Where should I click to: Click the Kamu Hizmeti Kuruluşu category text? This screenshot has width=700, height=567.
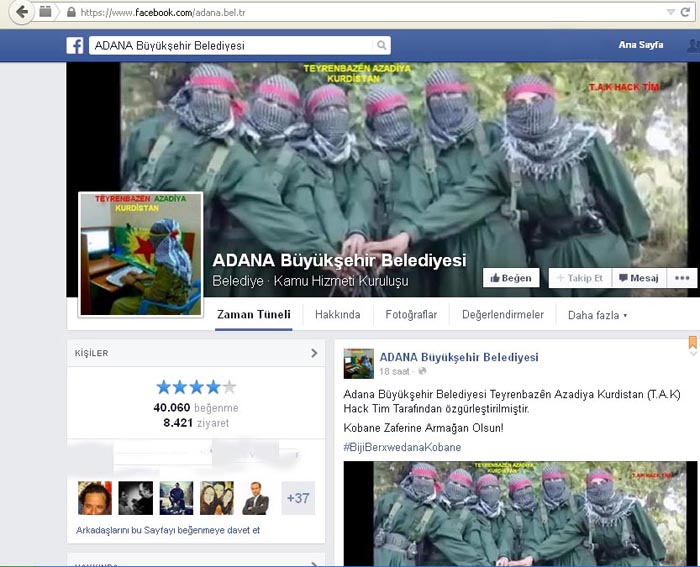[x=341, y=281]
